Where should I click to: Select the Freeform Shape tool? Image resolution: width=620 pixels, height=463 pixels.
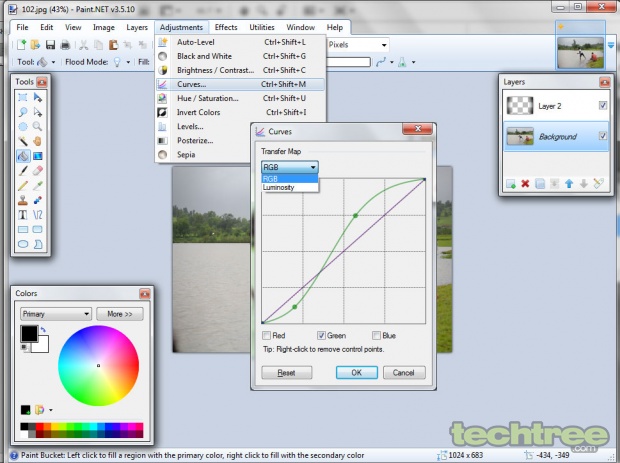click(38, 244)
